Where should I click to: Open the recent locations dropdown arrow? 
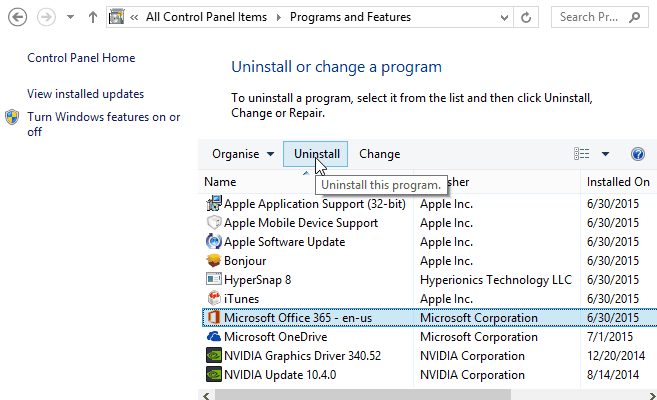69,17
